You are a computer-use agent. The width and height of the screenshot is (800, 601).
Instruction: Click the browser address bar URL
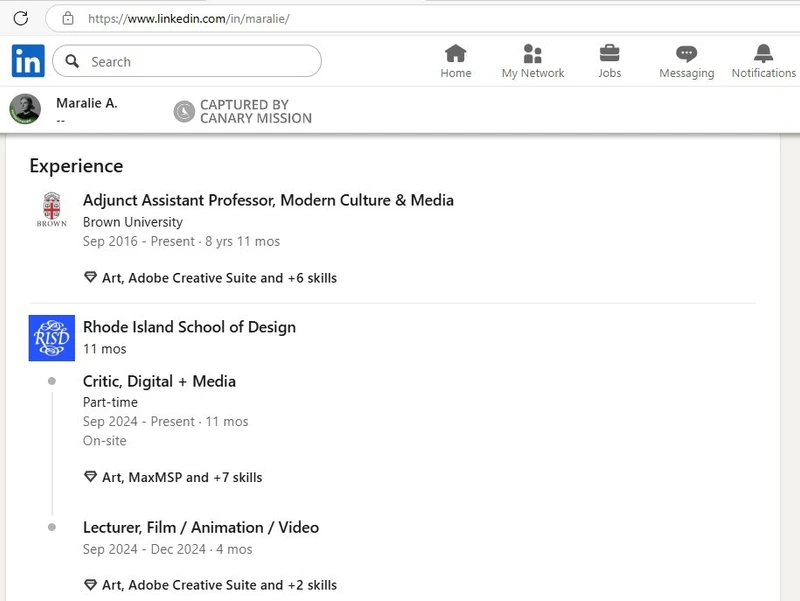[x=189, y=19]
